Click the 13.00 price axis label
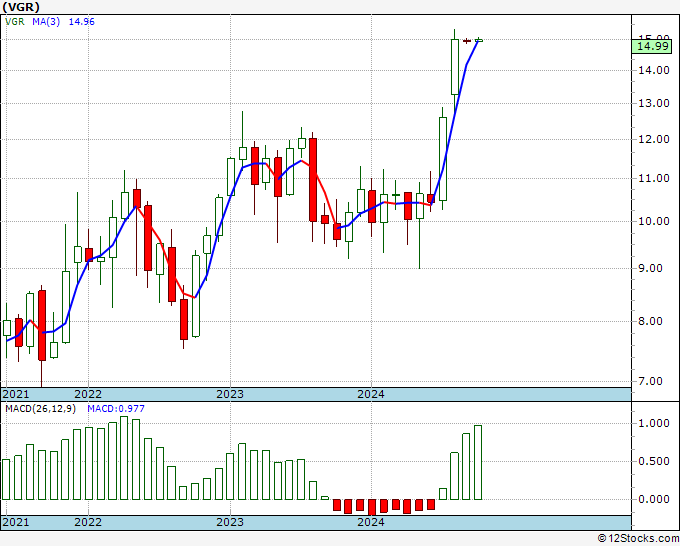 point(654,103)
